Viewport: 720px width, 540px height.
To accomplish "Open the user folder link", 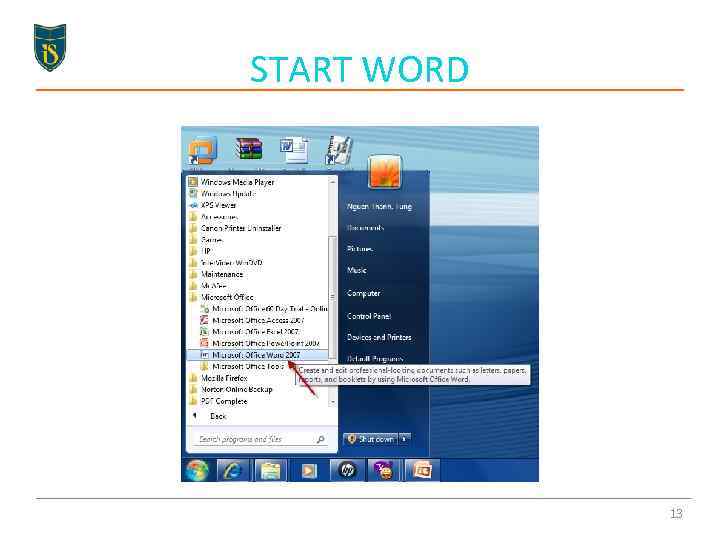I will click(x=380, y=207).
